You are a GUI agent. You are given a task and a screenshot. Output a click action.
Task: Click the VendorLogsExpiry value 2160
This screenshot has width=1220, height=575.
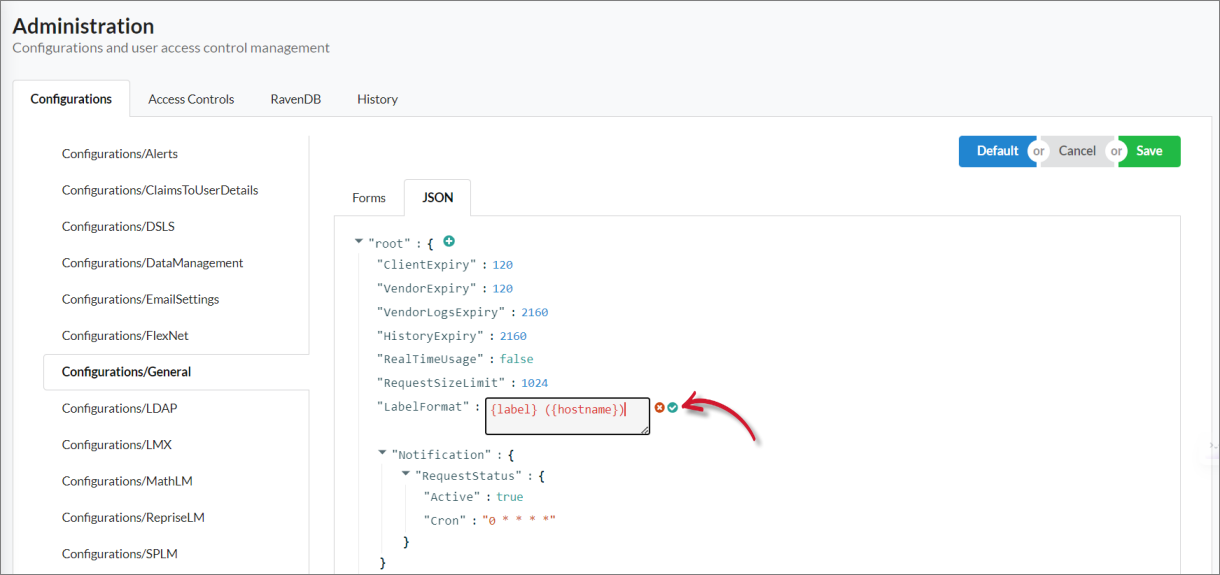tap(534, 312)
